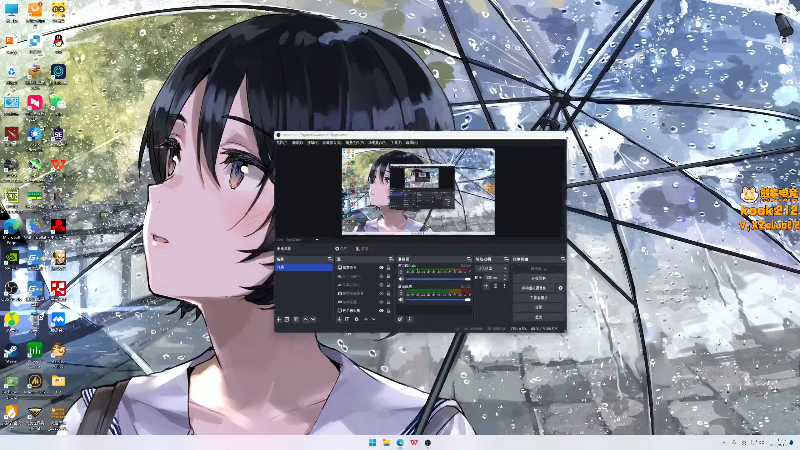Open OBS Settings button in Controls

tap(539, 307)
